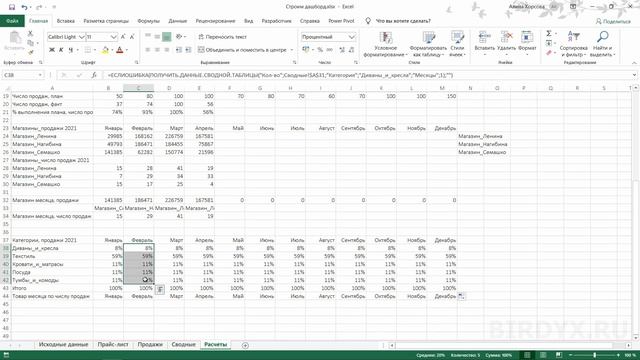Image resolution: width=640 pixels, height=360 pixels.
Task: Apply the yellow fill color bucket
Action: point(105,50)
